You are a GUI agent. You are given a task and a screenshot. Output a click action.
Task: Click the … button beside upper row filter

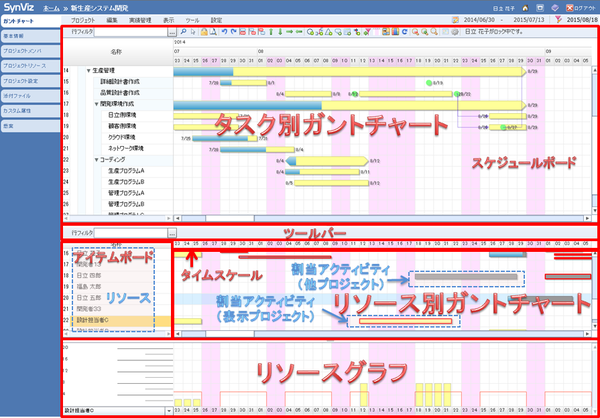[x=172, y=33]
